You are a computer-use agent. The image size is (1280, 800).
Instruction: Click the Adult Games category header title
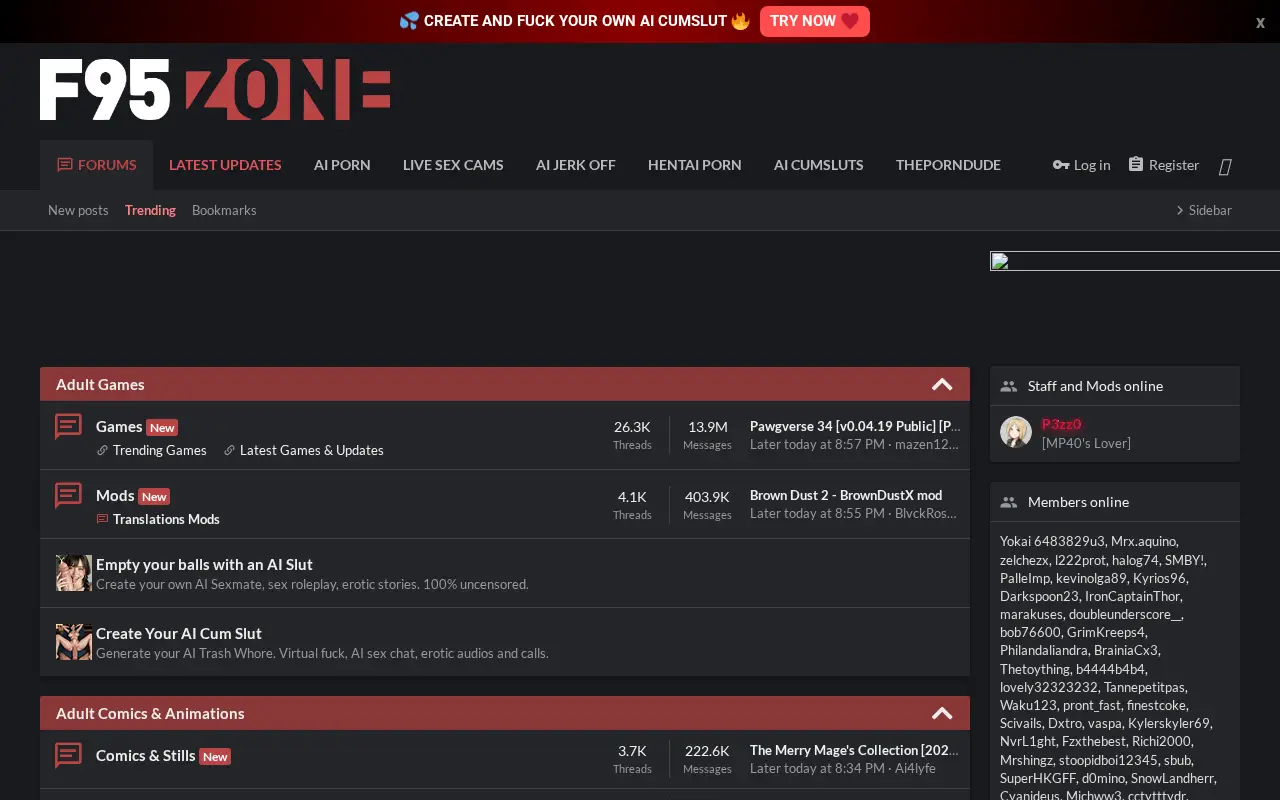pyautogui.click(x=100, y=385)
